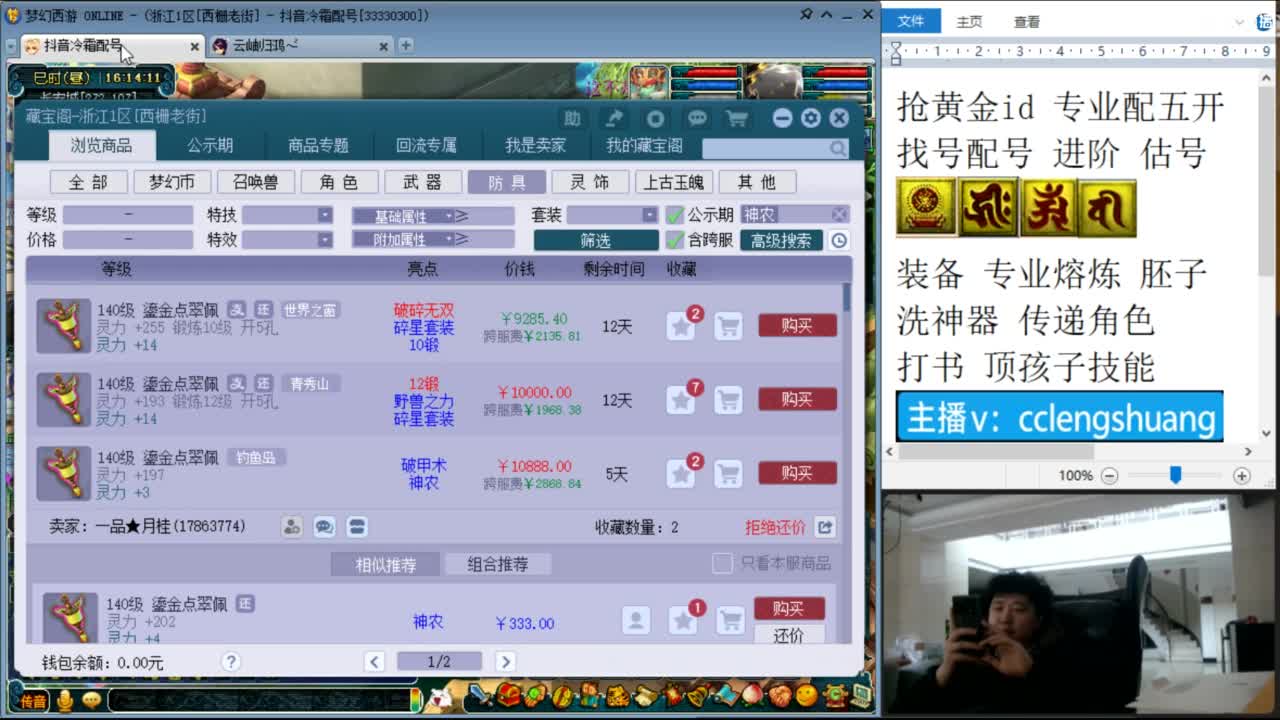
Task: Disable the 含跨服 checkbox
Action: 675,240
